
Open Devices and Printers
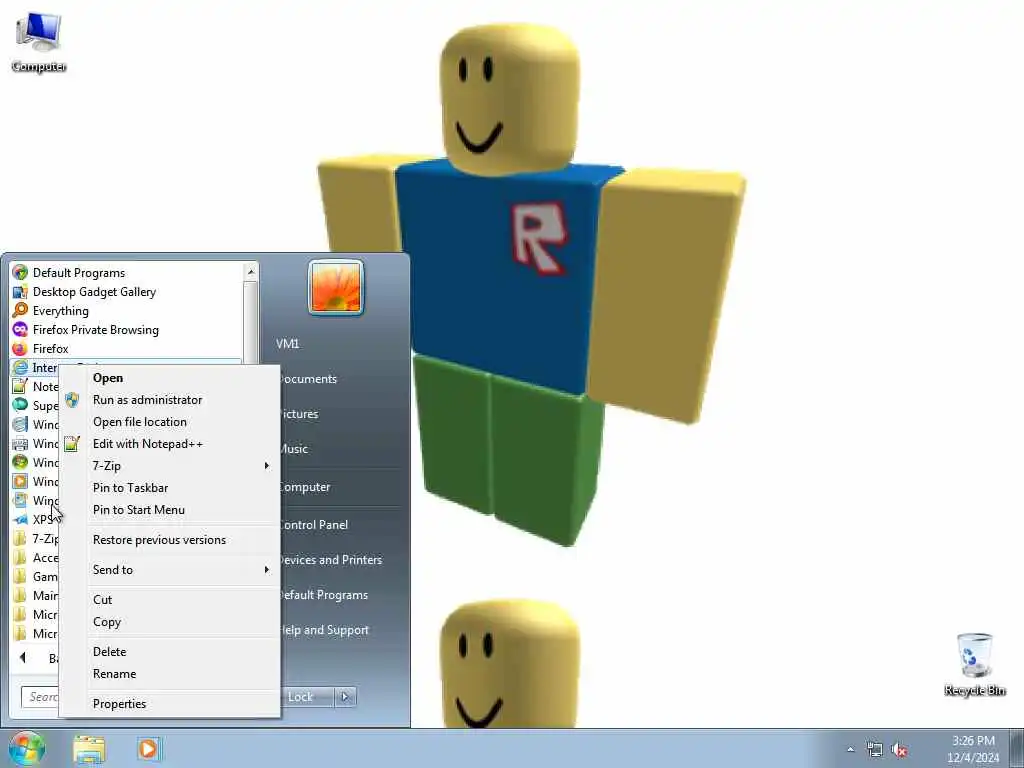[330, 560]
